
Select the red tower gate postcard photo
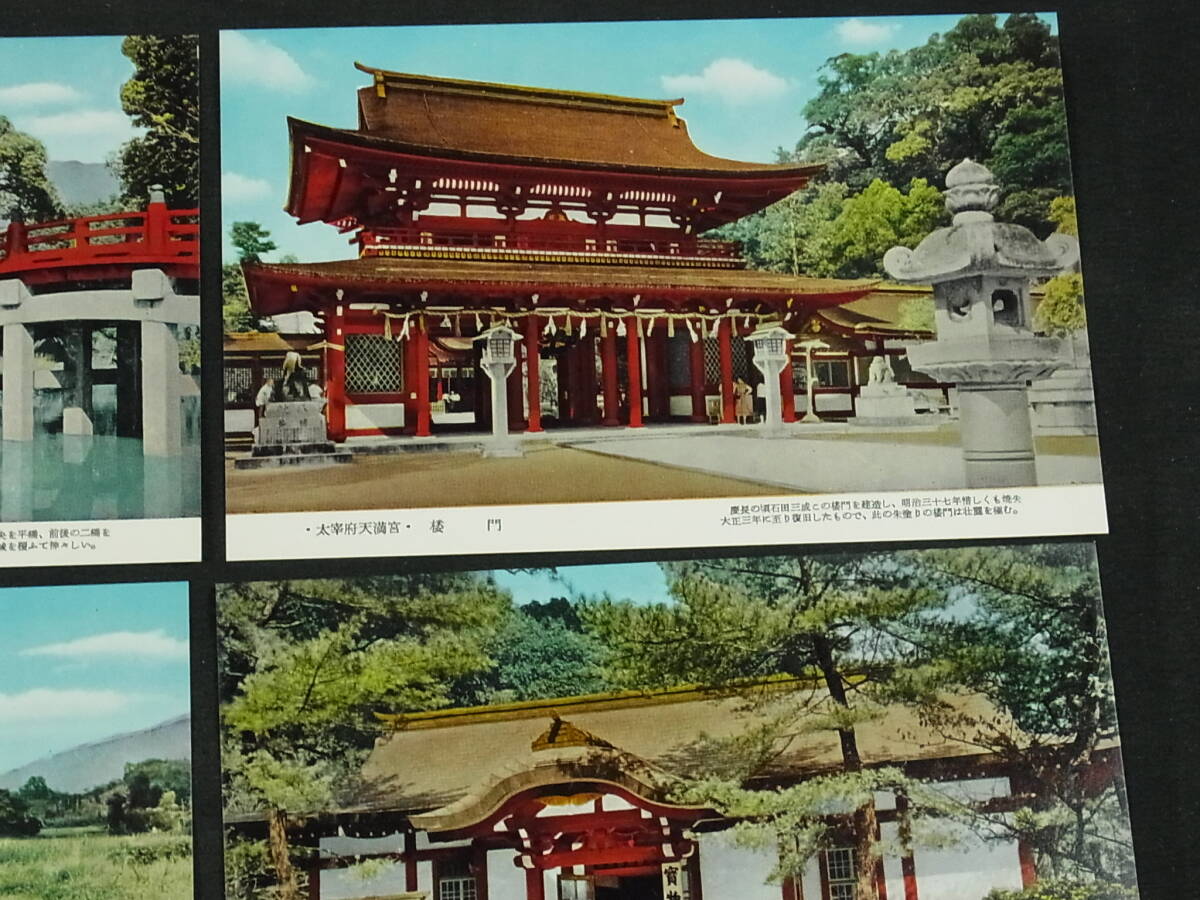662,265
